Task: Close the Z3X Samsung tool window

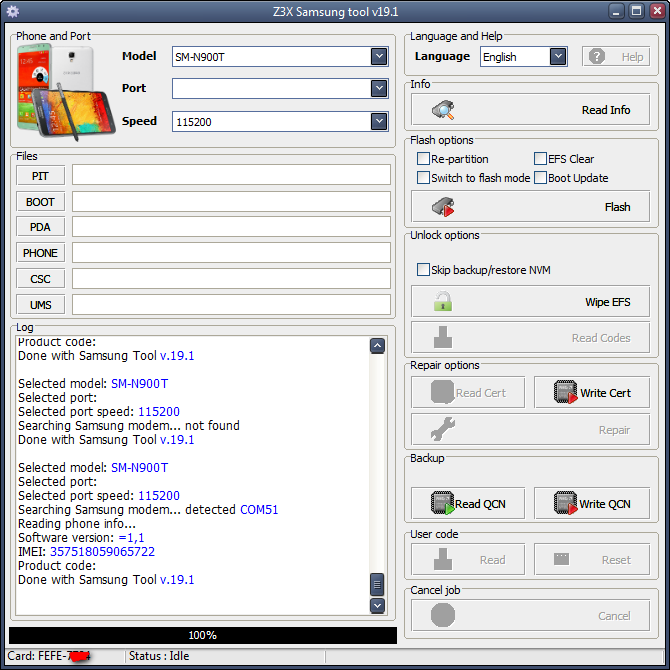Action: [x=657, y=12]
